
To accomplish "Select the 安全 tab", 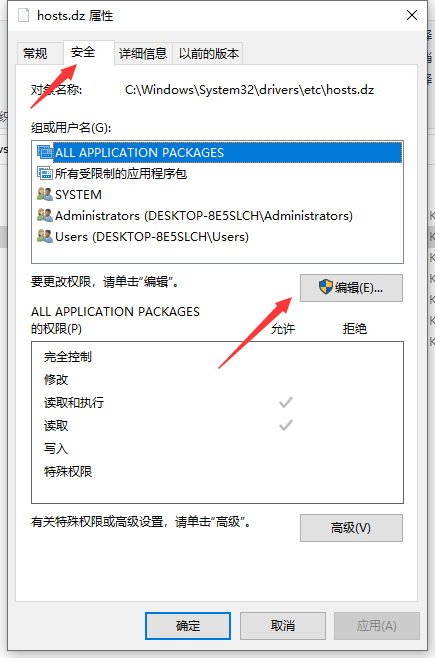I will pos(83,52).
